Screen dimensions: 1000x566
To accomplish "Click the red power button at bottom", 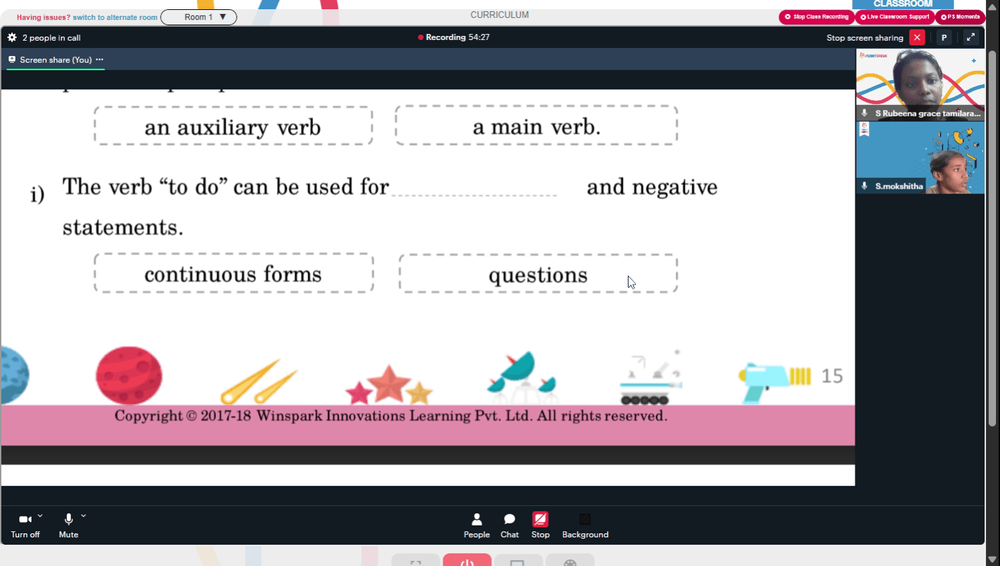I will pos(467,560).
